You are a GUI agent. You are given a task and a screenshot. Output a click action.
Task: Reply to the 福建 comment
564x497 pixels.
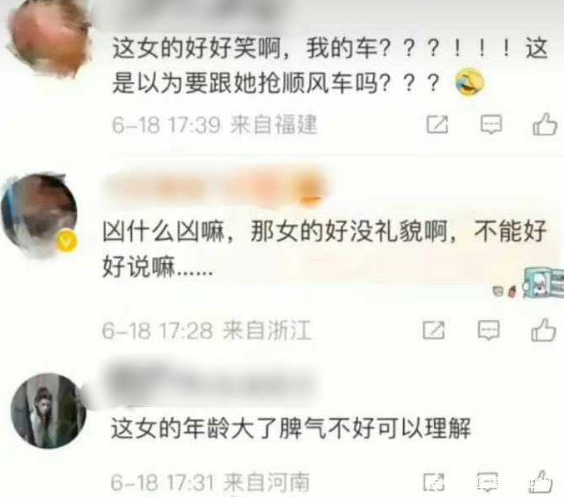491,125
